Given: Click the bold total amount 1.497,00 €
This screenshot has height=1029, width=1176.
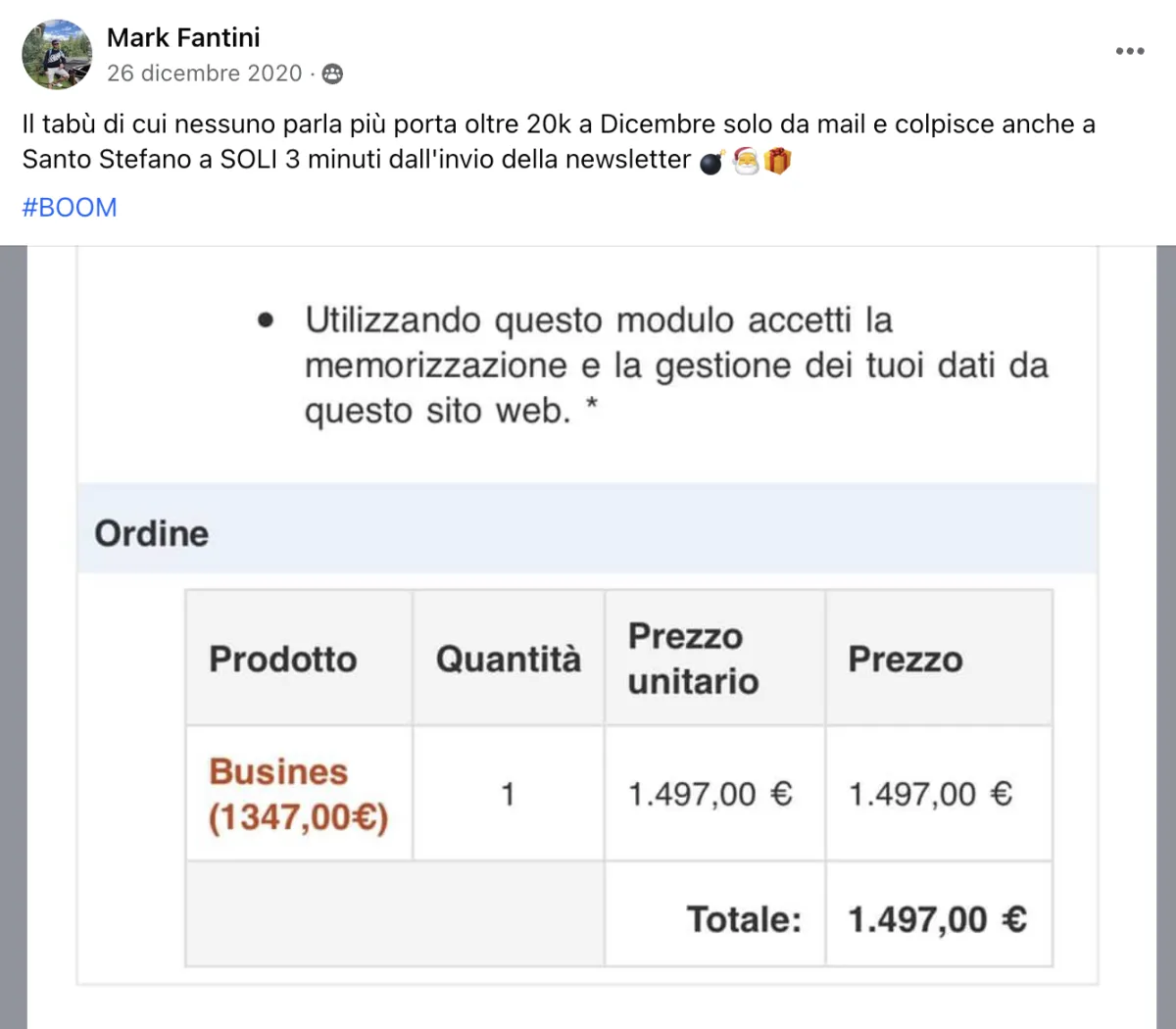Looking at the screenshot, I should coord(937,919).
